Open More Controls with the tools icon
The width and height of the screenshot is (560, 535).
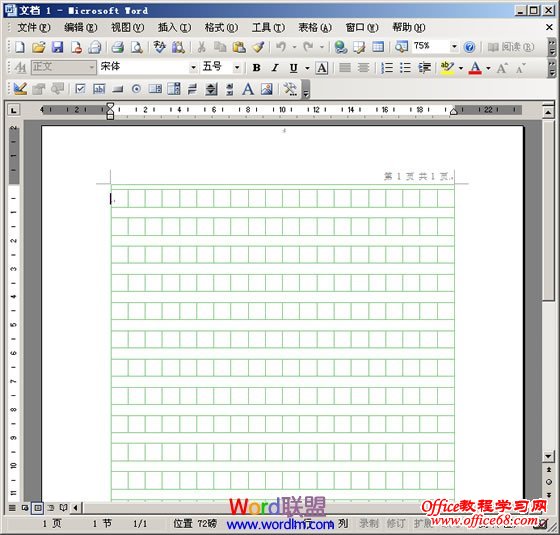tap(290, 89)
